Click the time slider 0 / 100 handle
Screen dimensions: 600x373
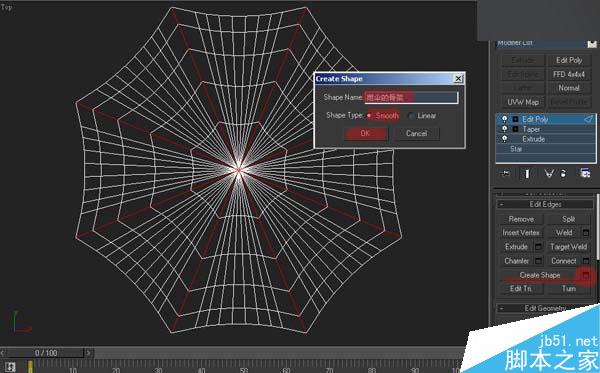coord(46,353)
